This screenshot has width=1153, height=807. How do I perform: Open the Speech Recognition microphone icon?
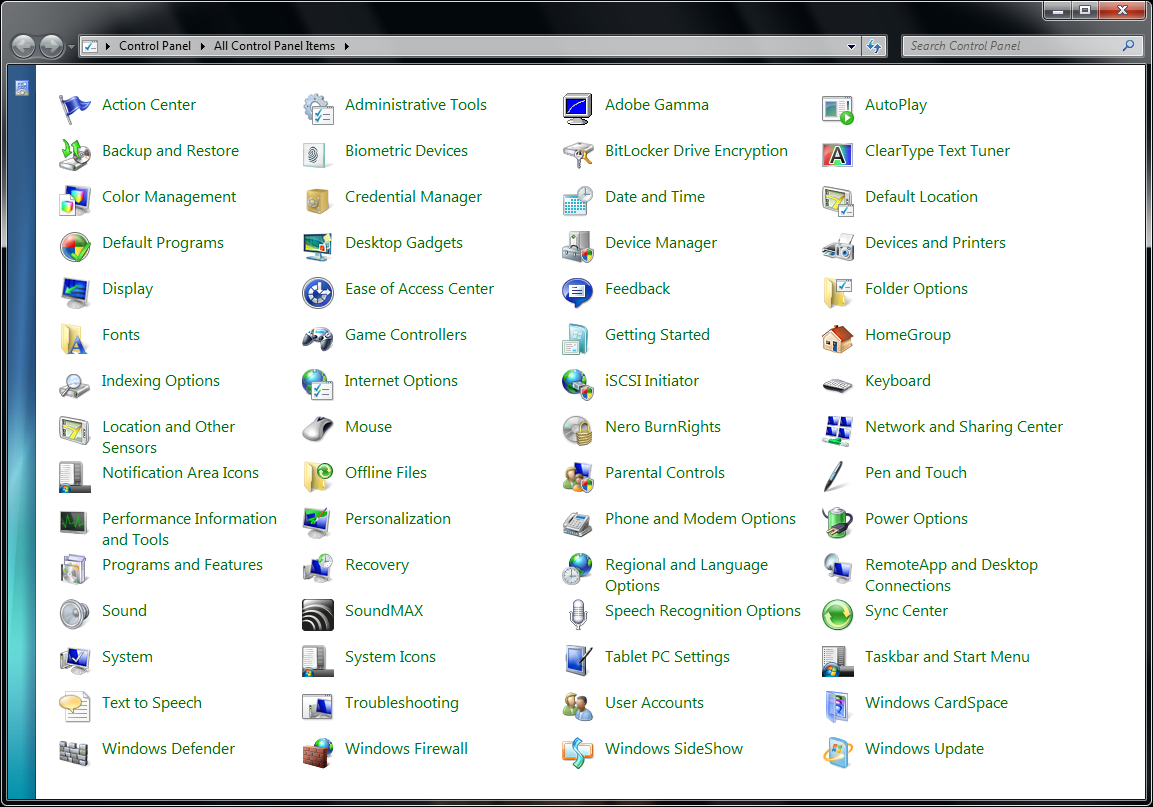pos(577,615)
